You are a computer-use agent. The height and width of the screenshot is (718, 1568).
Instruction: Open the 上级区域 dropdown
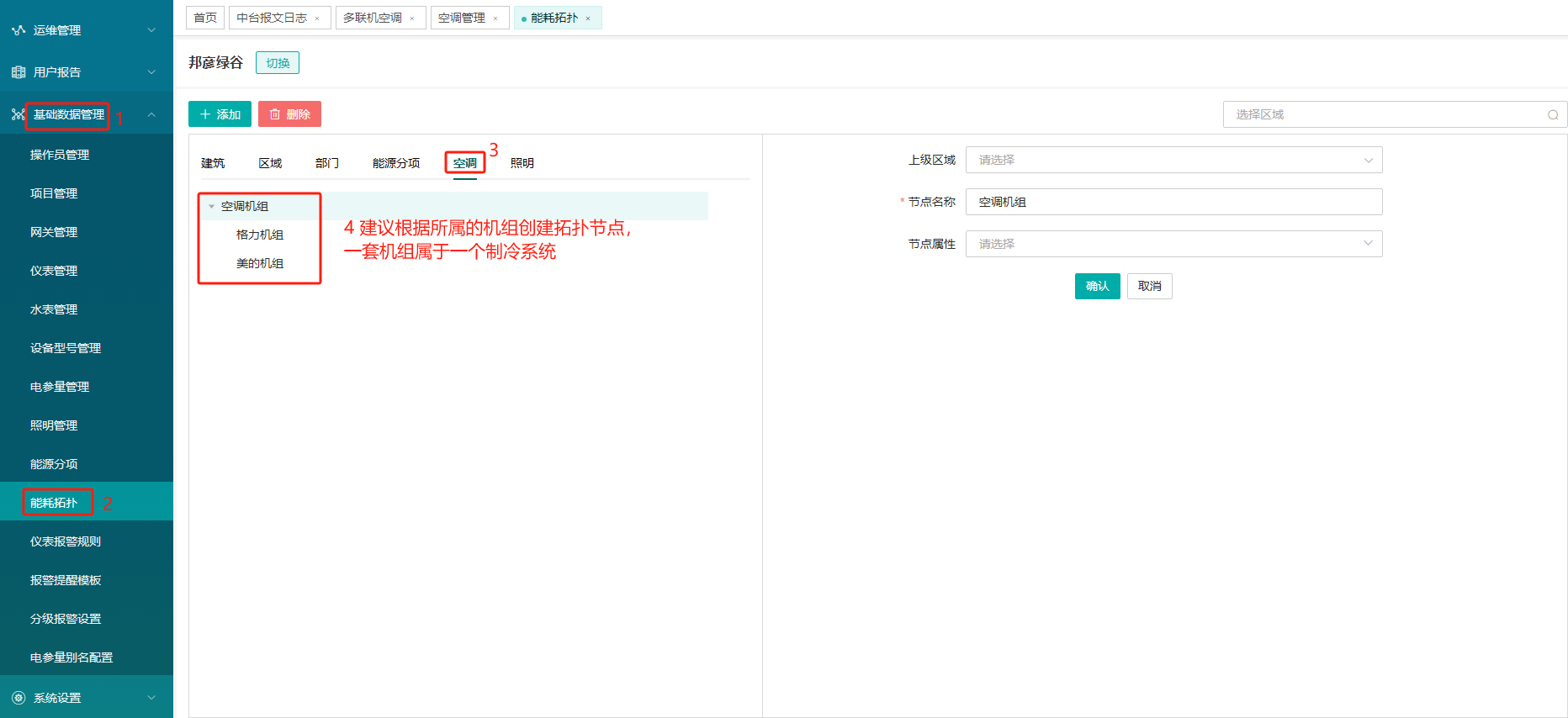pyautogui.click(x=1173, y=161)
